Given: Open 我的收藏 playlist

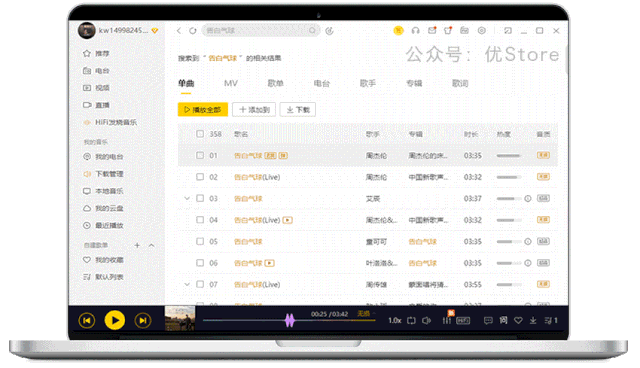Looking at the screenshot, I should coord(103,260).
